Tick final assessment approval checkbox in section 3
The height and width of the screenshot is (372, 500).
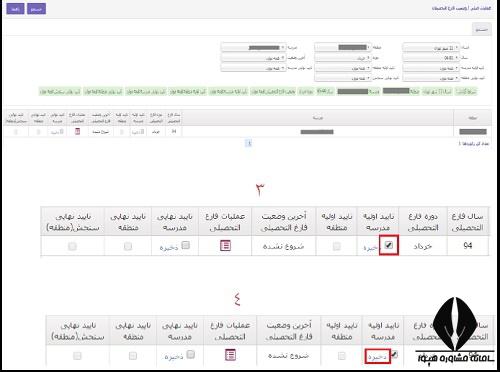72,246
